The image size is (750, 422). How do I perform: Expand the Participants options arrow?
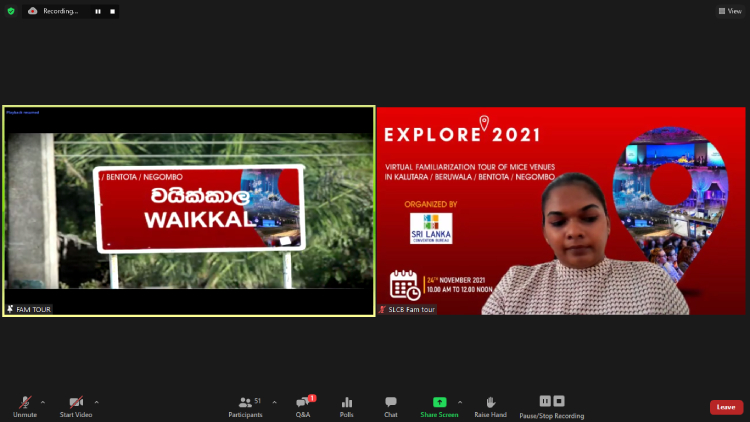coord(275,402)
